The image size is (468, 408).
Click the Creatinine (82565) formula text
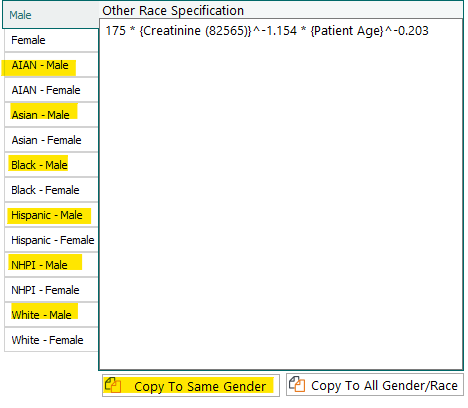click(195, 31)
